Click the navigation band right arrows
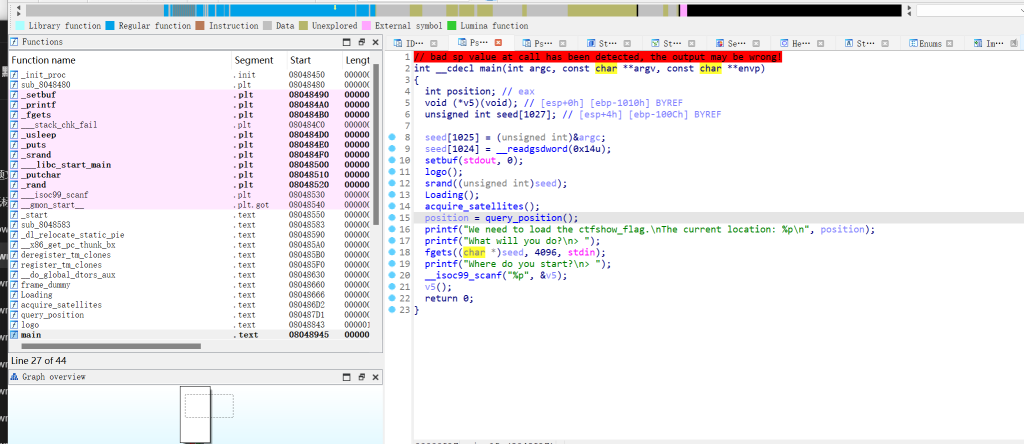The image size is (1024, 444). (908, 10)
